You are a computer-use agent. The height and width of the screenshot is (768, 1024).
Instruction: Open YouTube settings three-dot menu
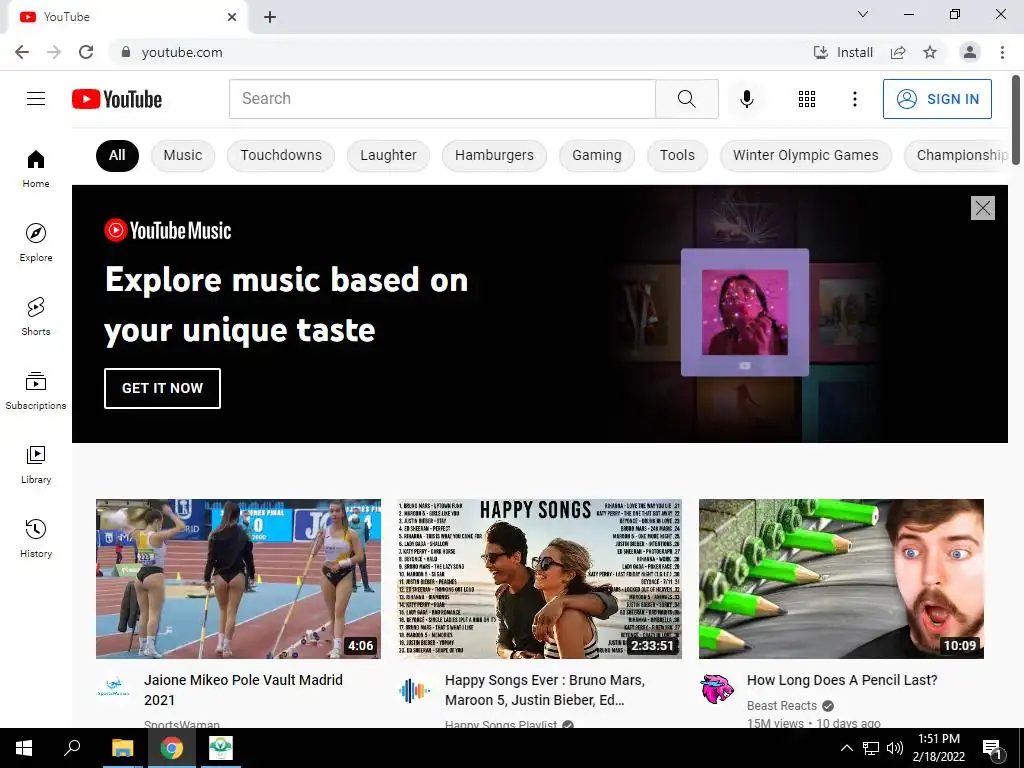[x=854, y=99]
